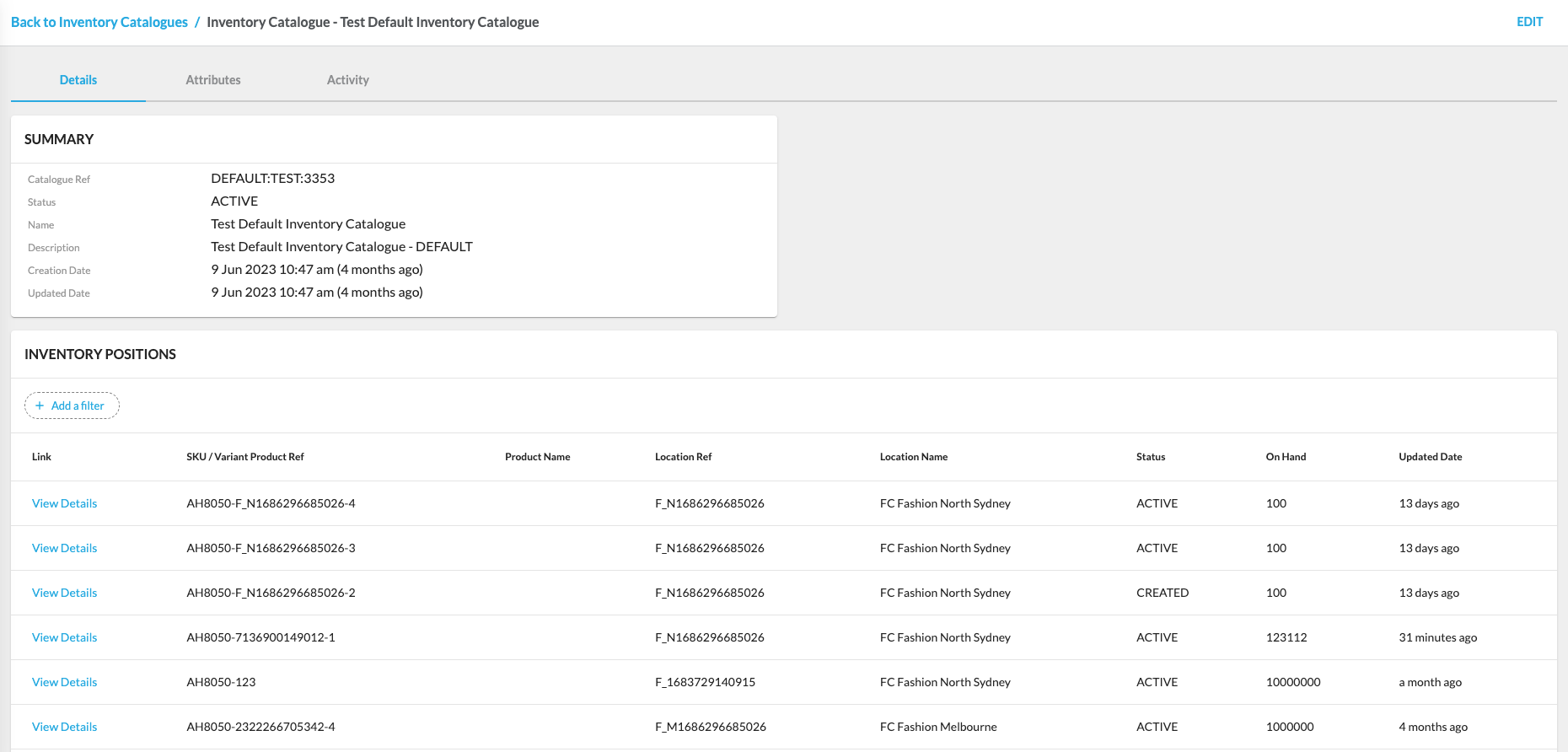View details for SKU AH8050-F_N1686296685026-3

point(64,548)
